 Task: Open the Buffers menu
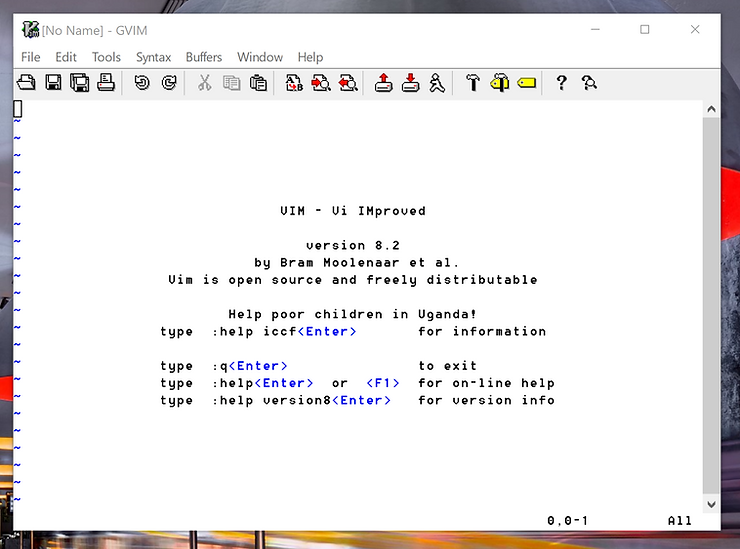click(204, 57)
